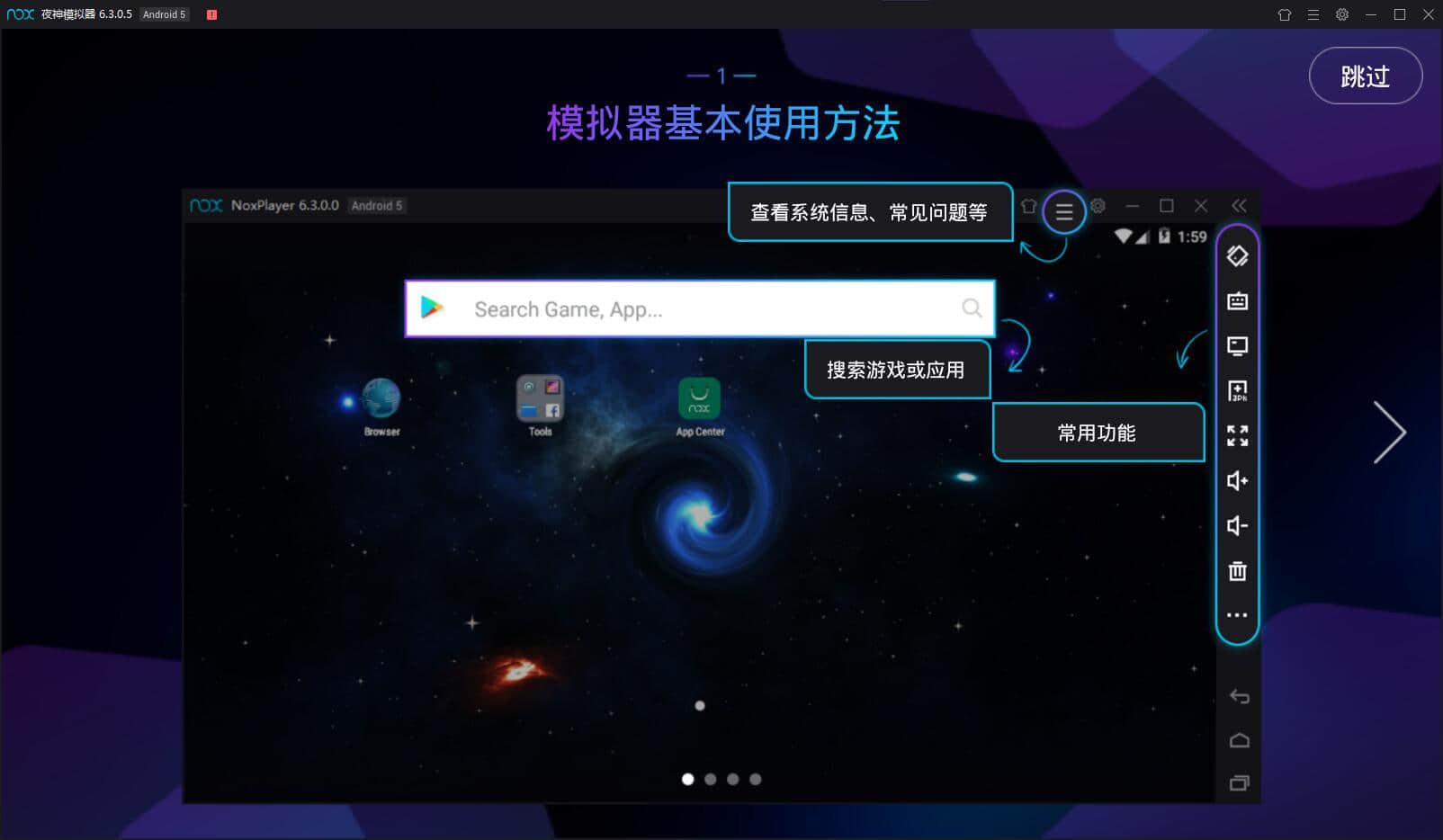Open the settings gear in top title bar

(1342, 14)
